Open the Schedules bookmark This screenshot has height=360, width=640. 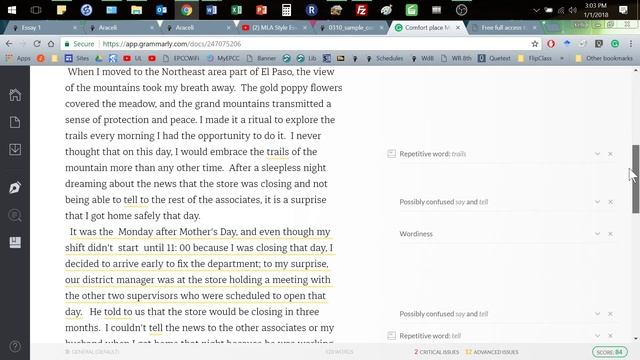pyautogui.click(x=384, y=58)
